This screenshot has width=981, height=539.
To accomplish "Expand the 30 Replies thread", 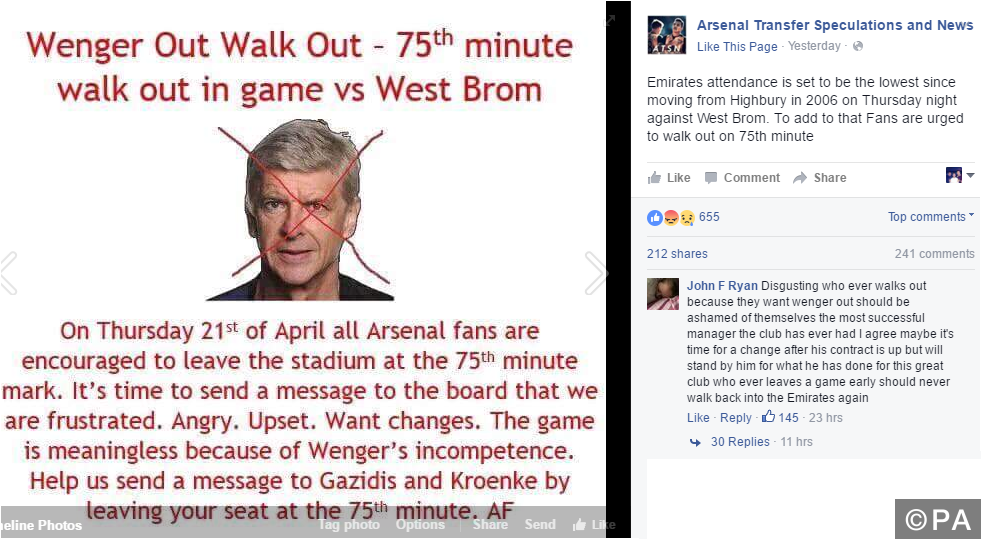I will (740, 441).
